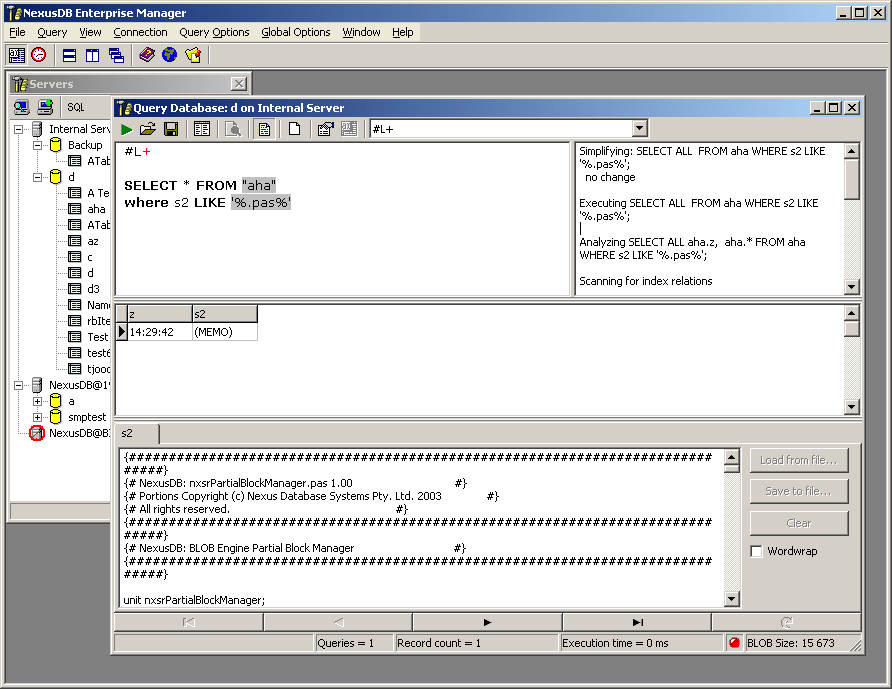Screen dimensions: 892x689
Task: Collapse the Internal Server tree node
Action: [x=18, y=129]
